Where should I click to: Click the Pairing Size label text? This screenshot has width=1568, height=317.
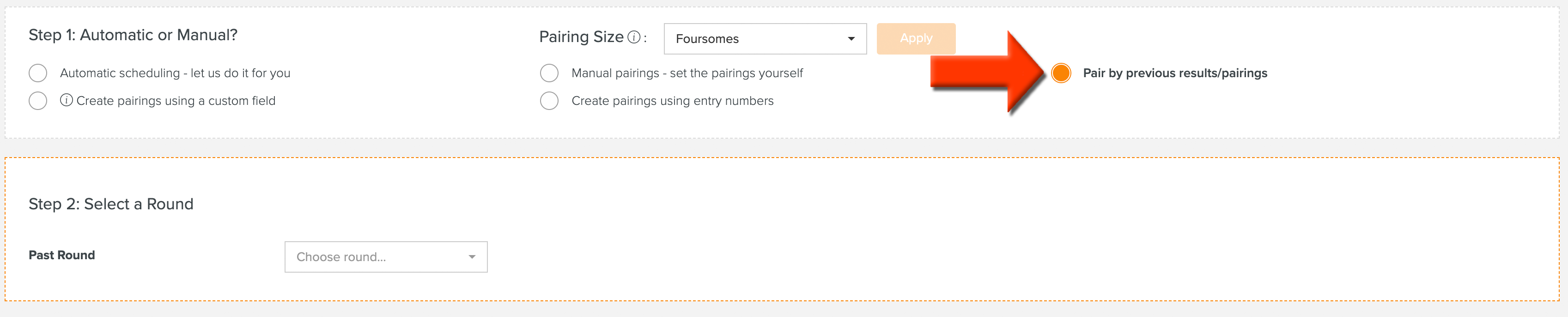tap(581, 37)
